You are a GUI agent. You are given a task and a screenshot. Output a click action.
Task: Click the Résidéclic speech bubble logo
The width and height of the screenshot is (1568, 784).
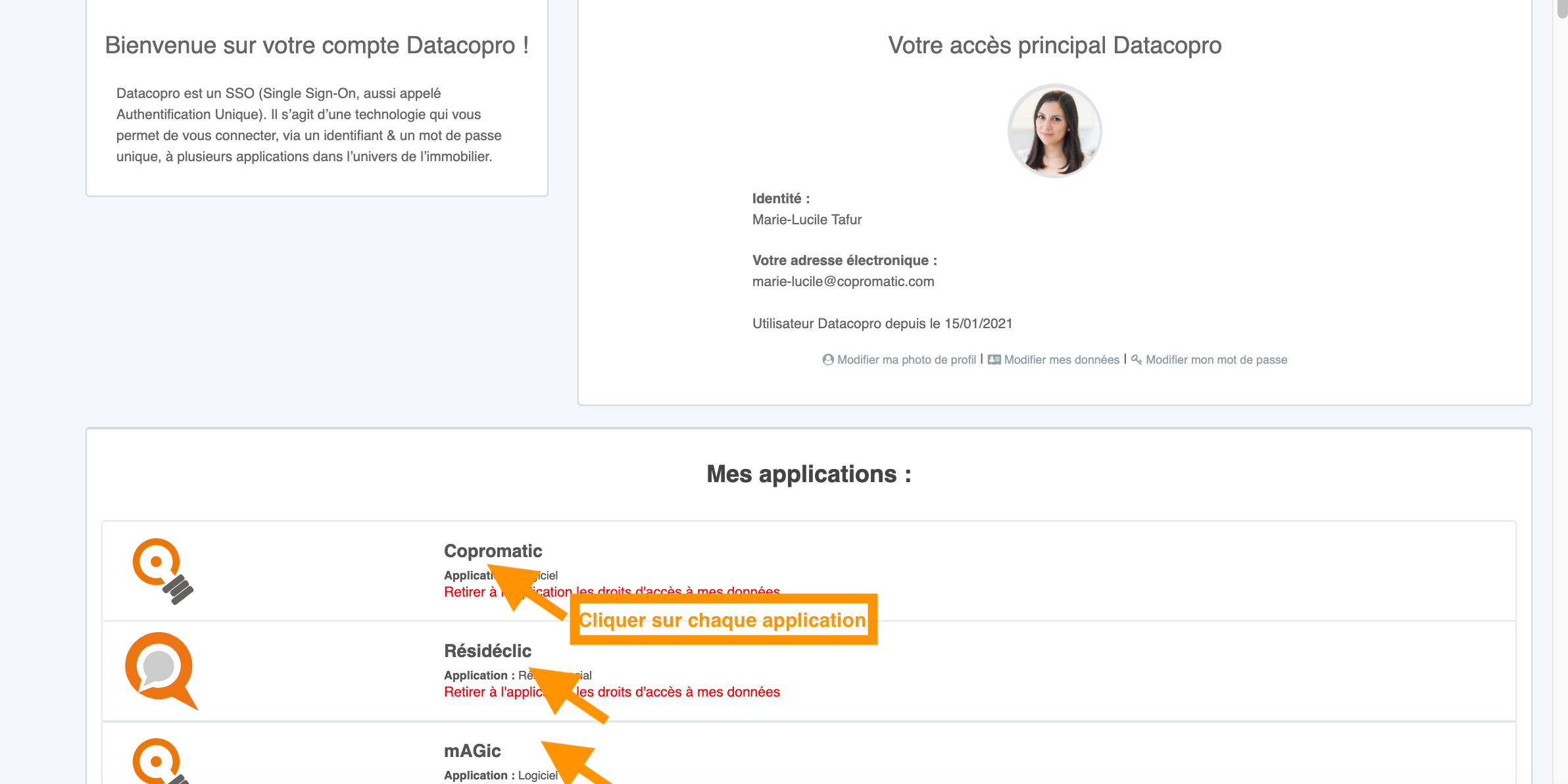(x=161, y=671)
